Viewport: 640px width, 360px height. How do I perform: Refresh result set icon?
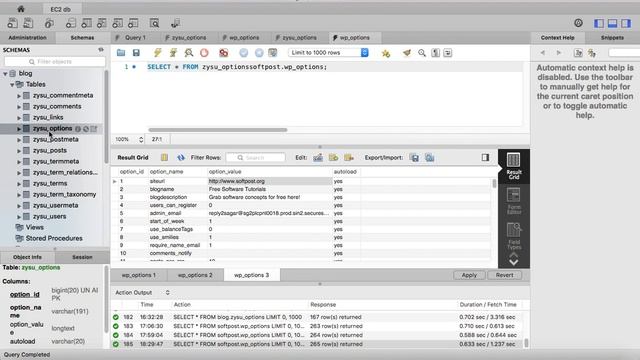click(181, 158)
